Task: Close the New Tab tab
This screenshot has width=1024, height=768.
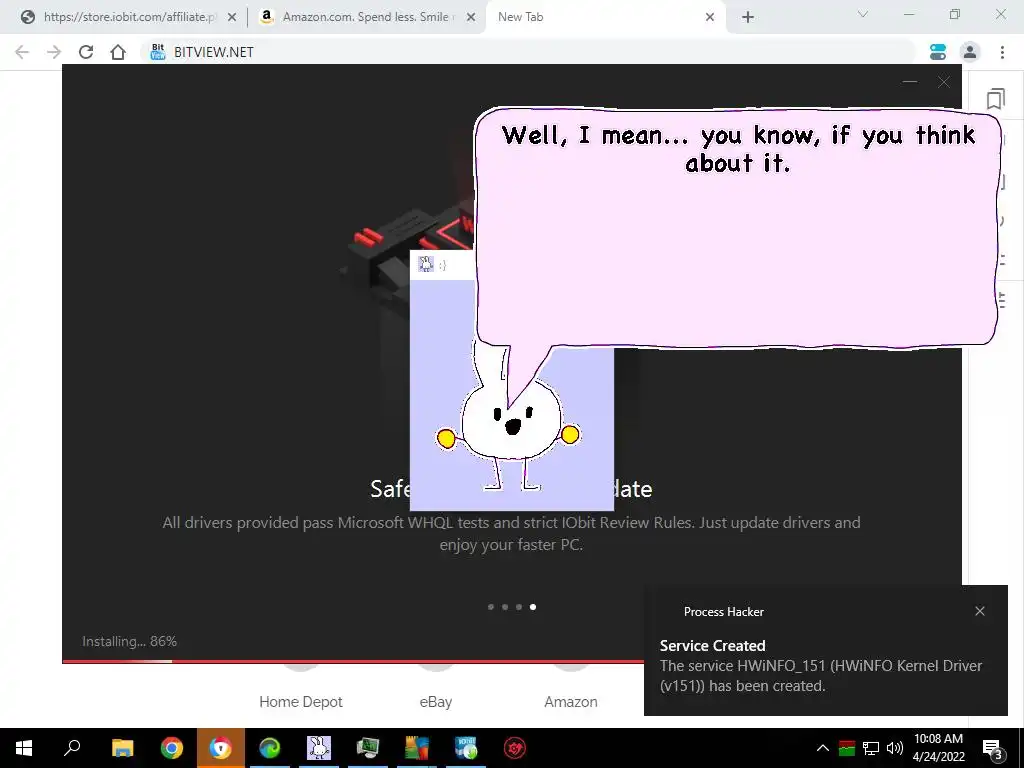Action: (x=710, y=18)
